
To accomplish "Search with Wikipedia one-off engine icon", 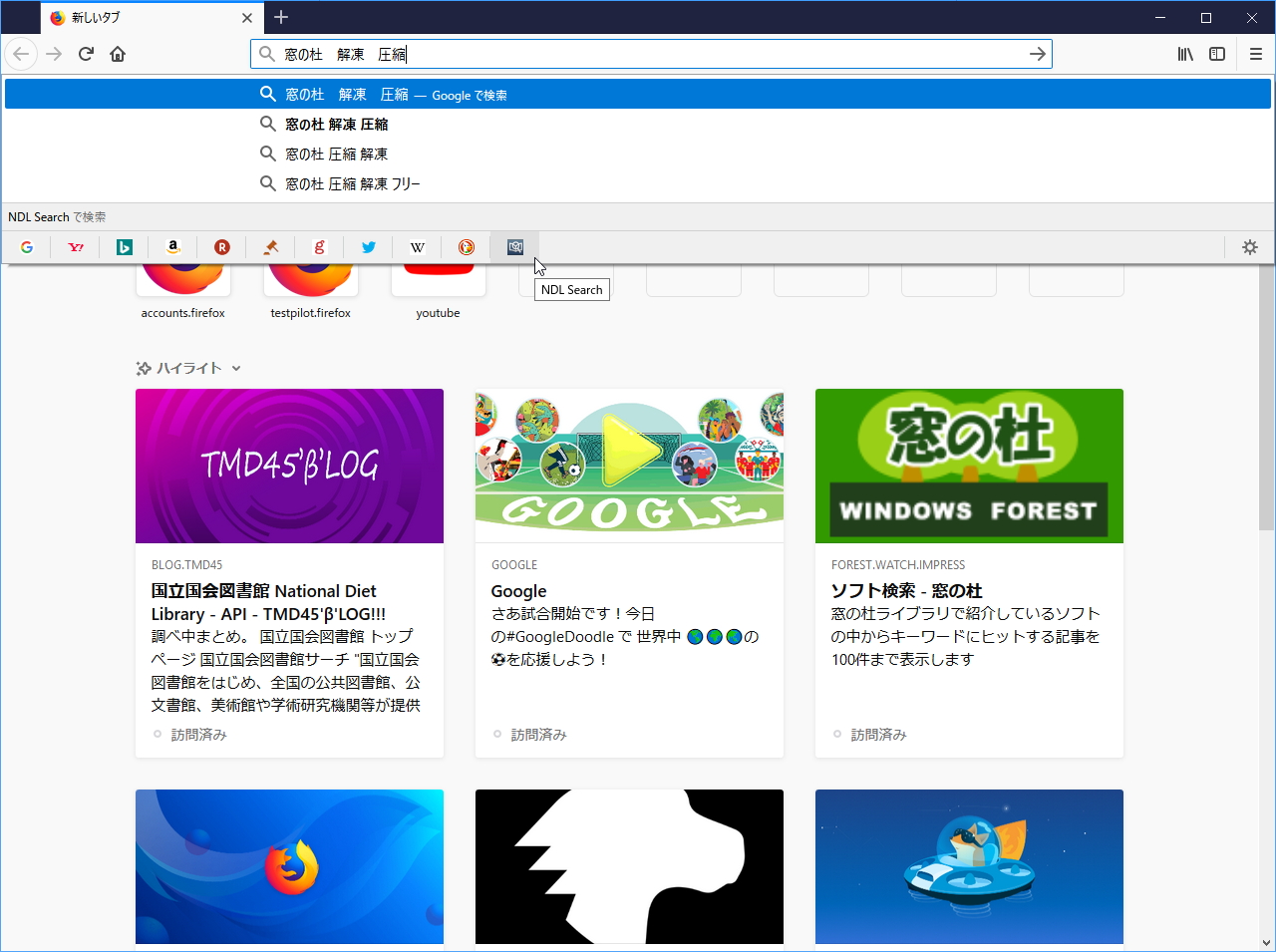I will 418,247.
